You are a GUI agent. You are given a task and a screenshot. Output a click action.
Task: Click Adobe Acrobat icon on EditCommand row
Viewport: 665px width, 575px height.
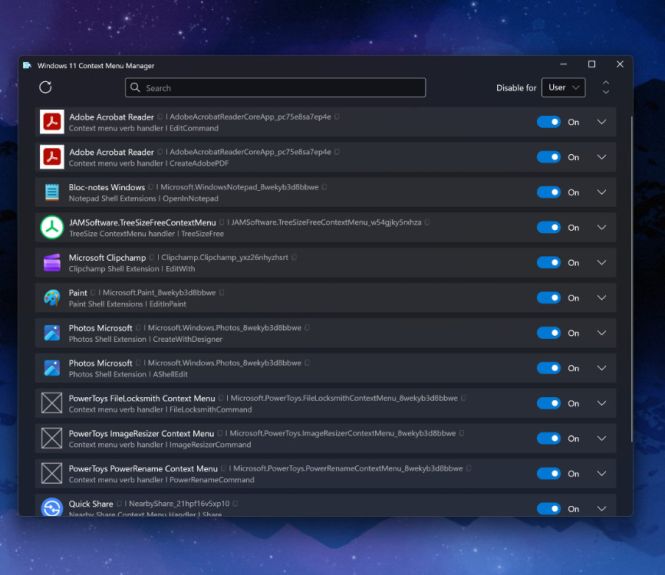point(52,122)
